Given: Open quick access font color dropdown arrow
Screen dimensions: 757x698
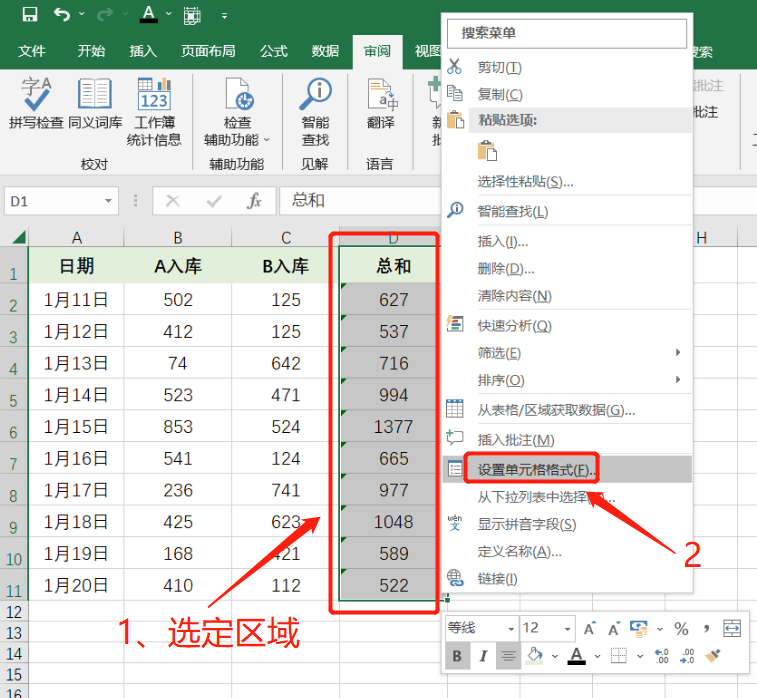Looking at the screenshot, I should (168, 14).
